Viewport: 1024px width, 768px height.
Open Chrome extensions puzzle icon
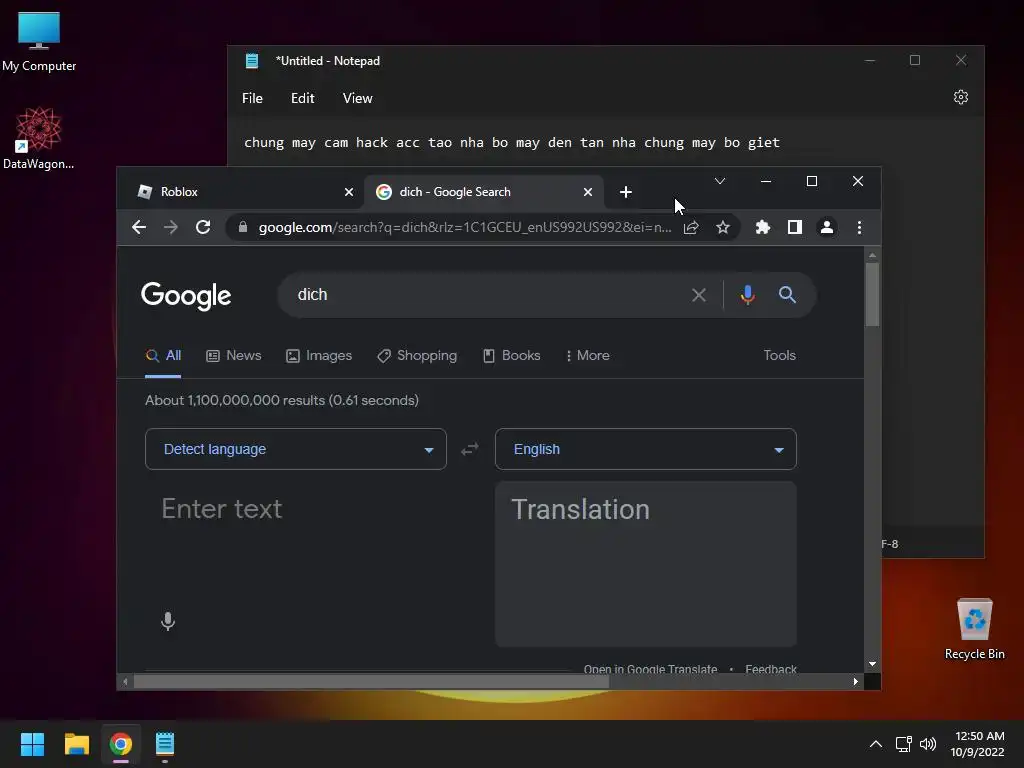click(762, 227)
